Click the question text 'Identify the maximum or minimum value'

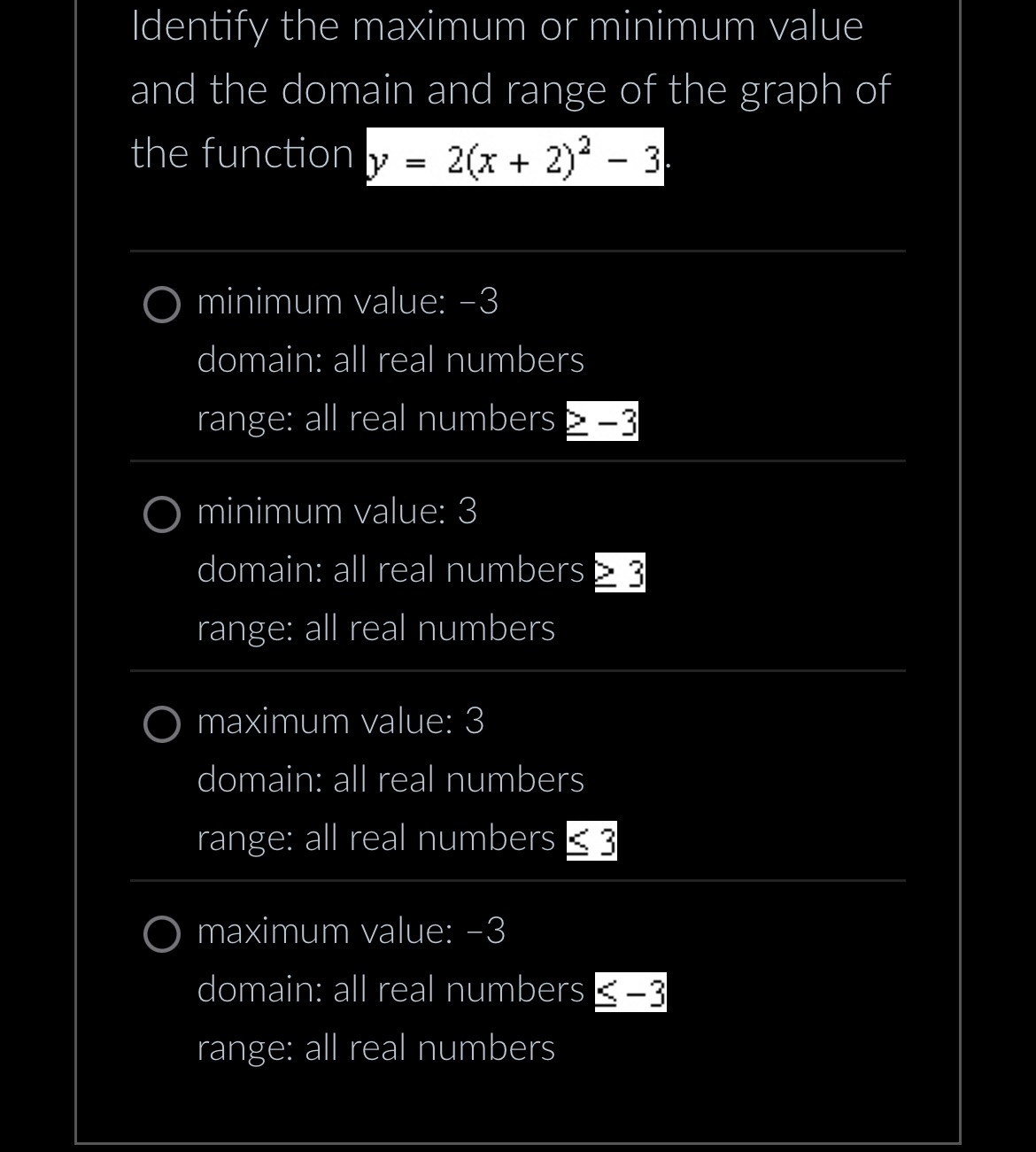(497, 27)
